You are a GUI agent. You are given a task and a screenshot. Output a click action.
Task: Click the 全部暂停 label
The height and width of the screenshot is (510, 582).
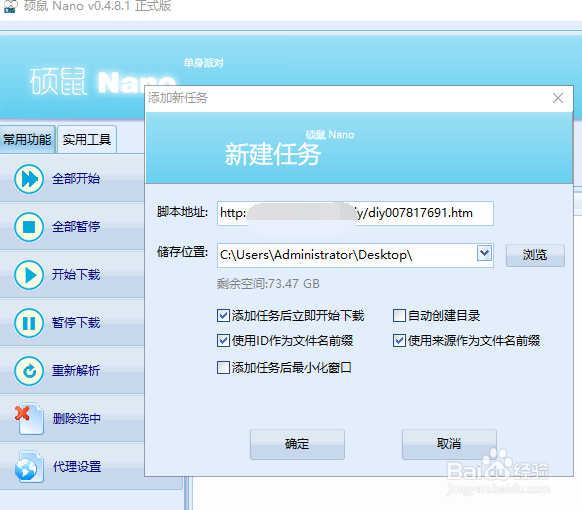76,227
